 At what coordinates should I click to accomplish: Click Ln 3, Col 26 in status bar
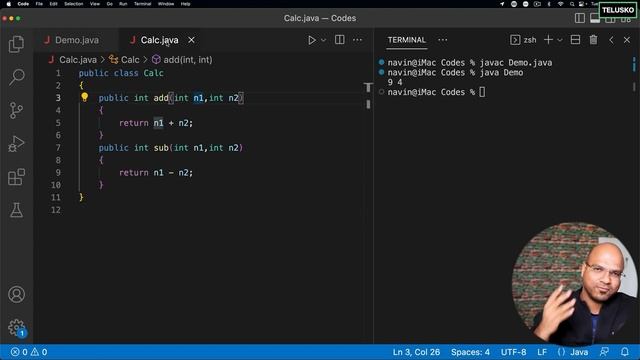416,352
